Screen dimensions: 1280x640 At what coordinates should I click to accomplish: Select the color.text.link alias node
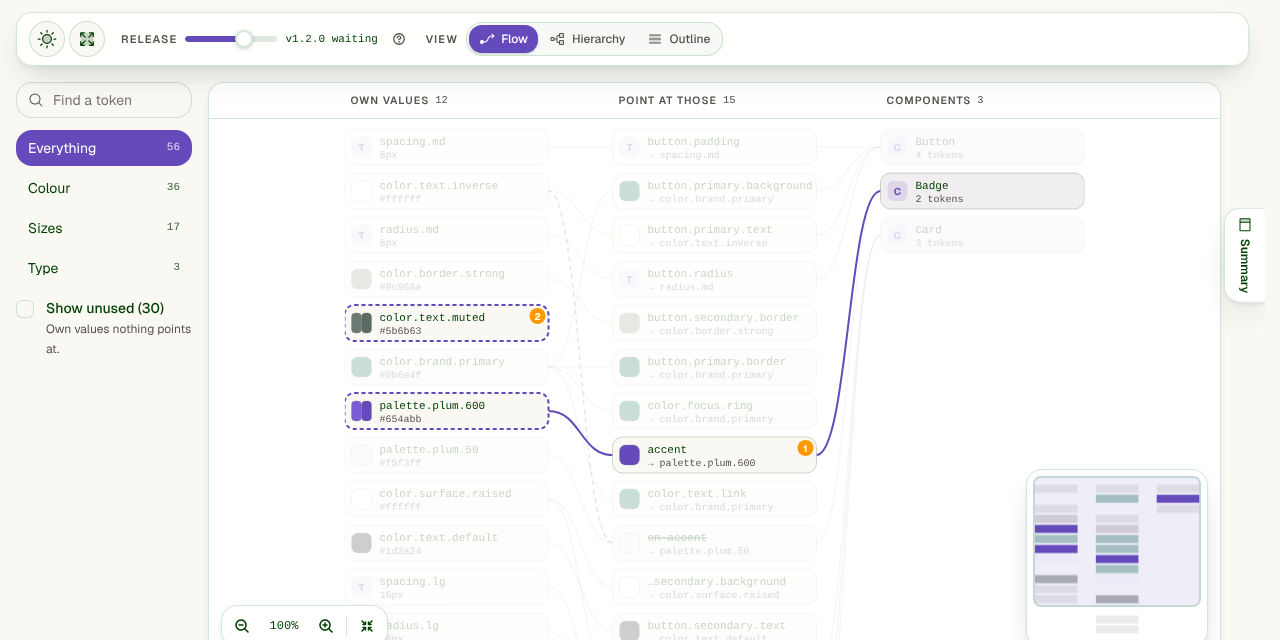[x=715, y=500]
